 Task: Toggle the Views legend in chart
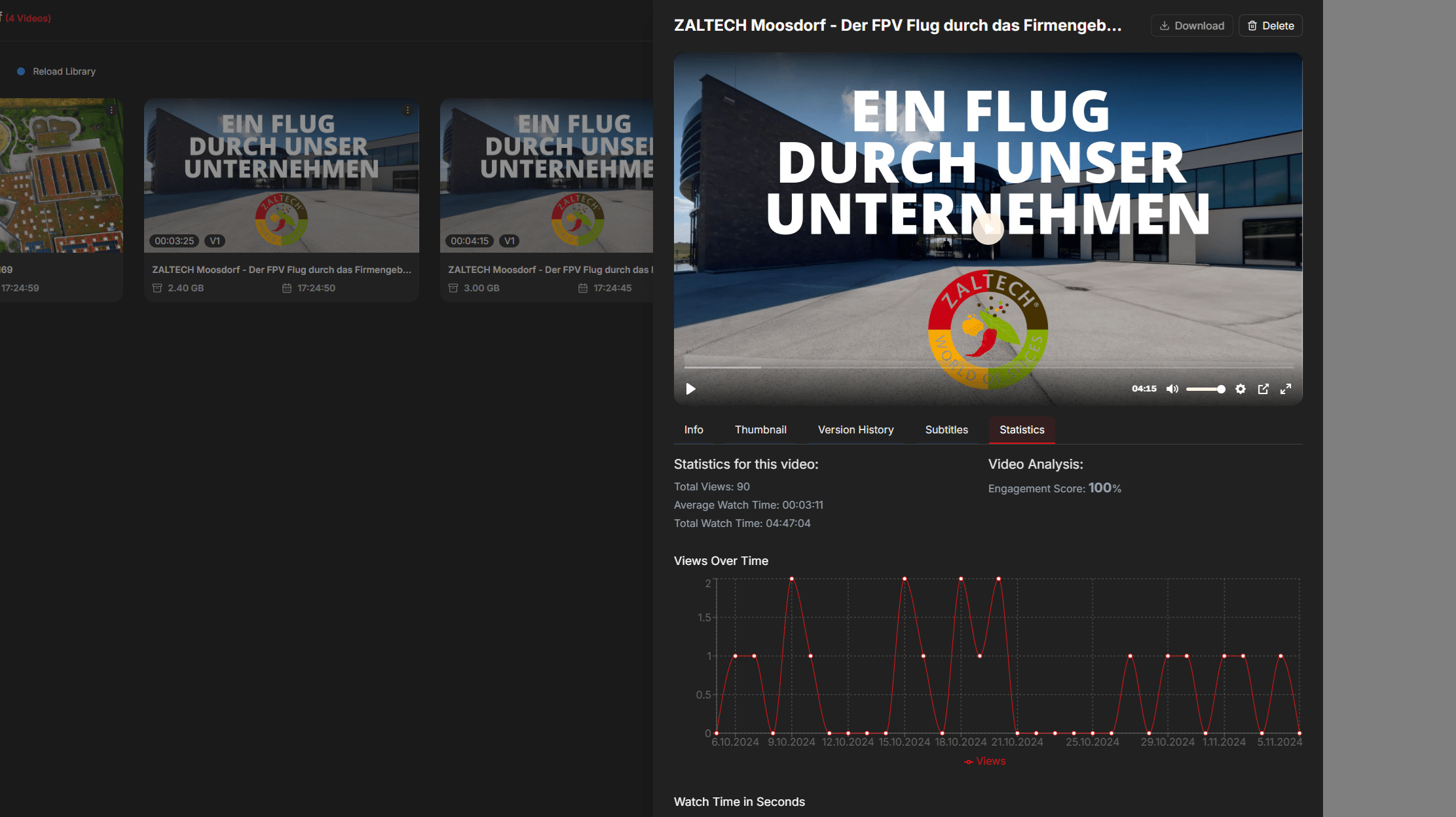click(x=985, y=761)
